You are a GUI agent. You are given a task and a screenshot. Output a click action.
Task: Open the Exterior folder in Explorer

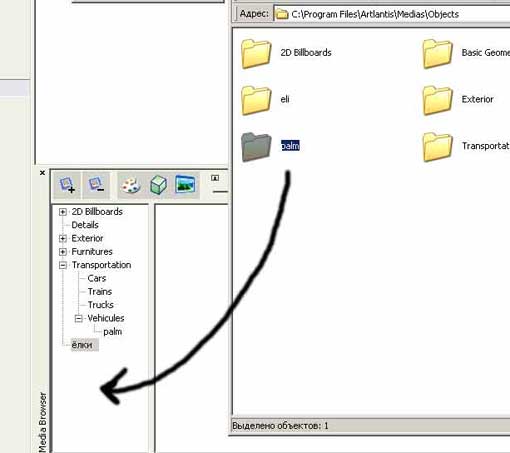point(437,100)
